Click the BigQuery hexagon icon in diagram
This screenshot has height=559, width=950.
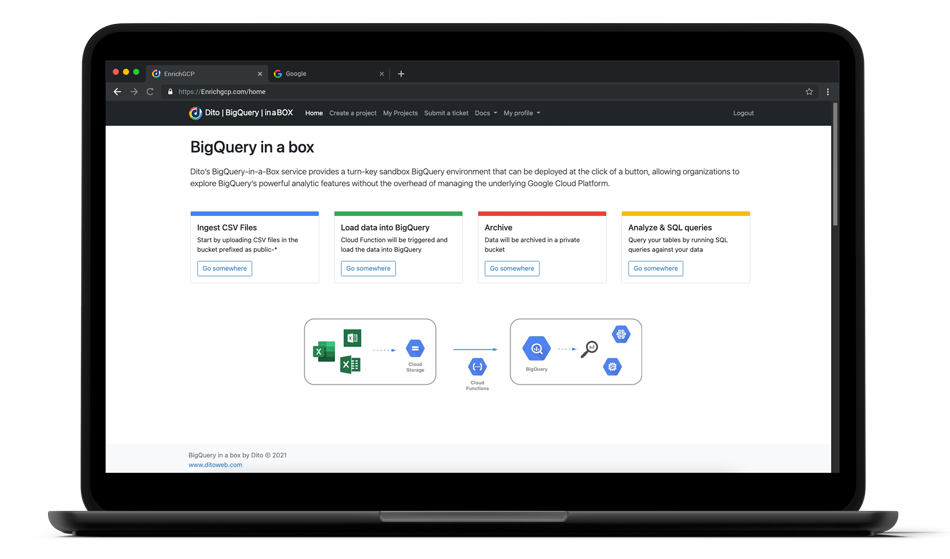[536, 348]
